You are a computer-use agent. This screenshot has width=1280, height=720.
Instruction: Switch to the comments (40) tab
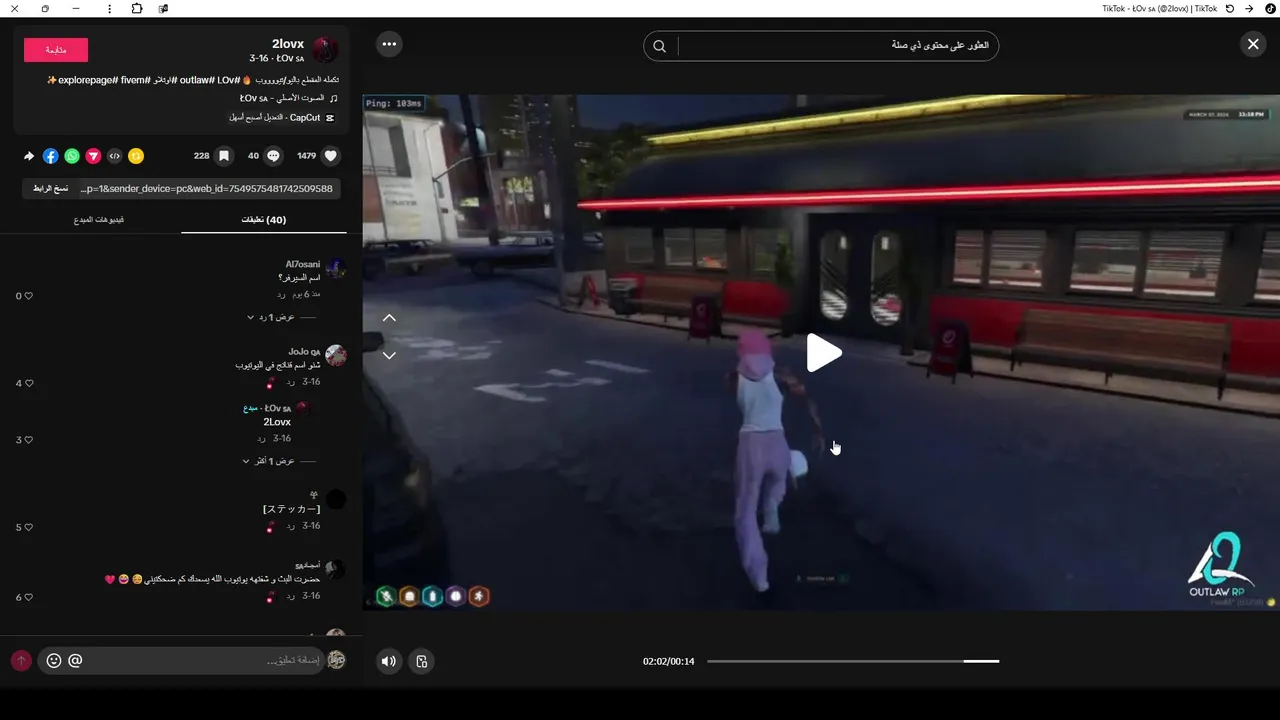pos(264,220)
